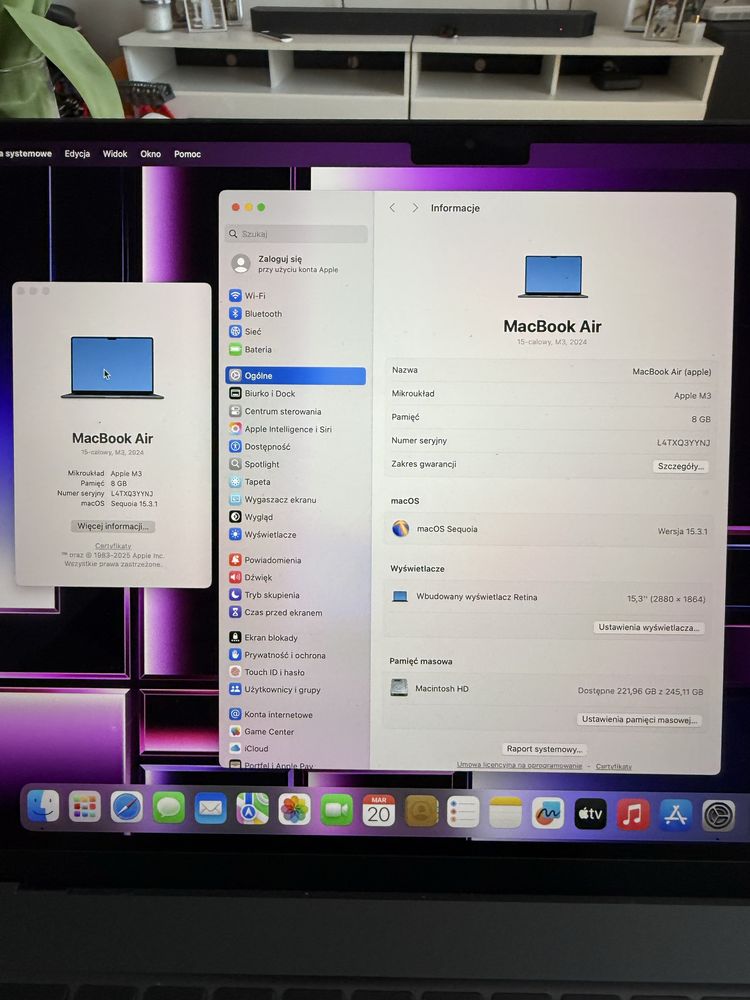Image resolution: width=750 pixels, height=1000 pixels.
Task: Click Więcej informacji in About window
Action: [x=113, y=526]
